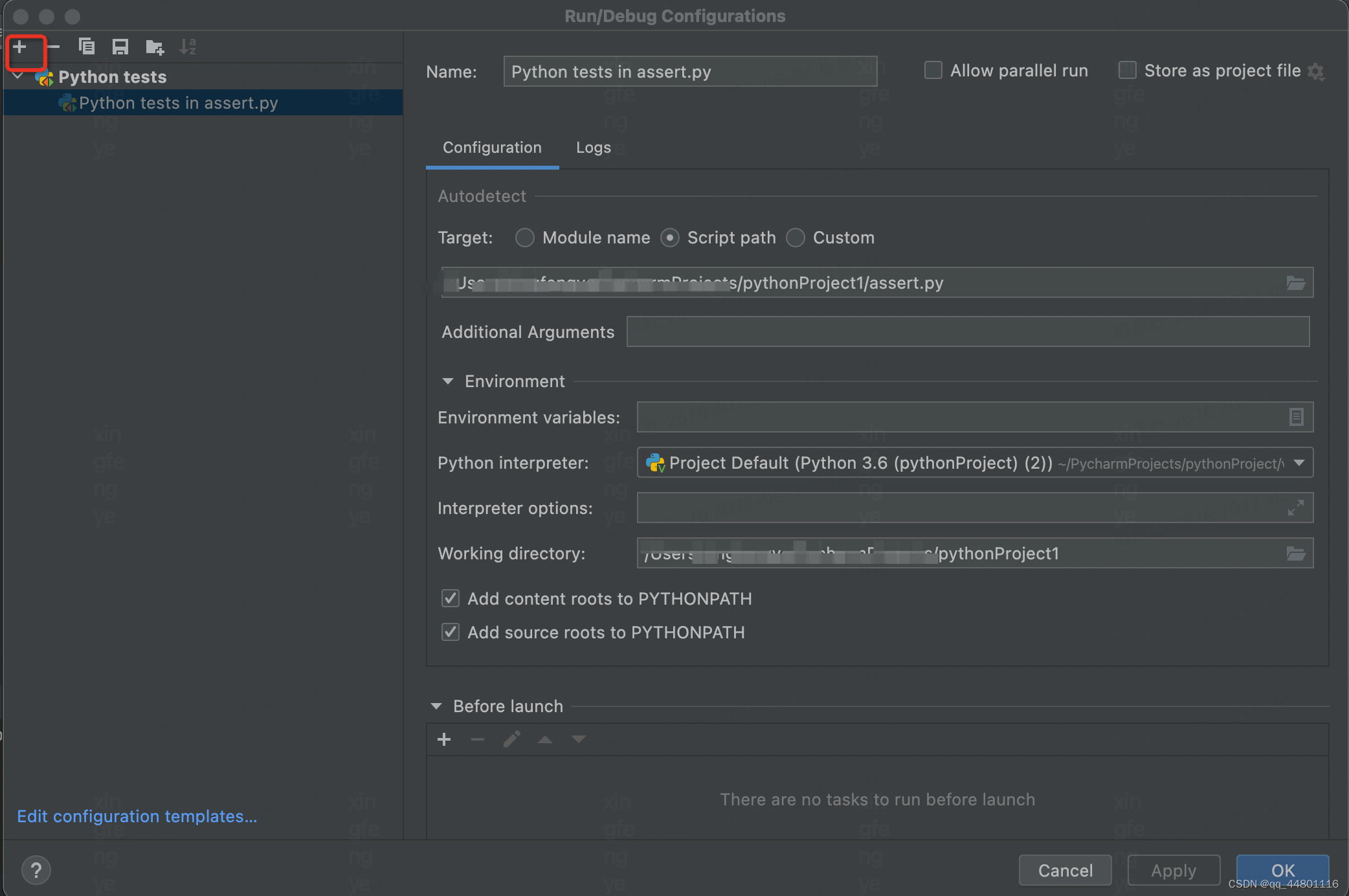Open the environment variables editor icon
The image size is (1349, 896).
(x=1296, y=417)
